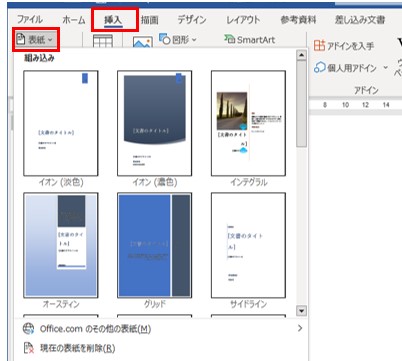402x361 pixels.
Task: Pick the サイドライン cover page
Action: tap(248, 250)
